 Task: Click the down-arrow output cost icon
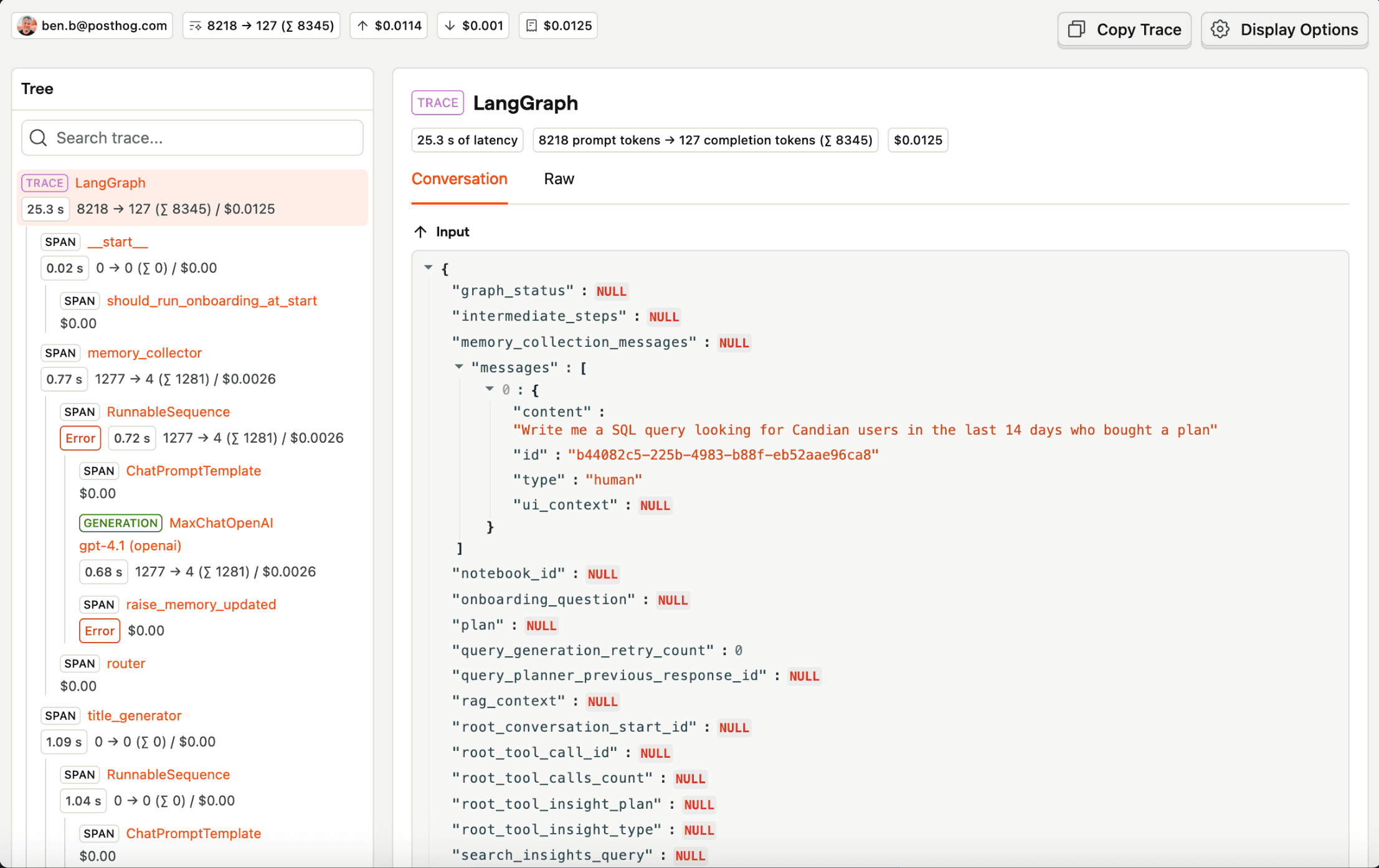pyautogui.click(x=450, y=26)
